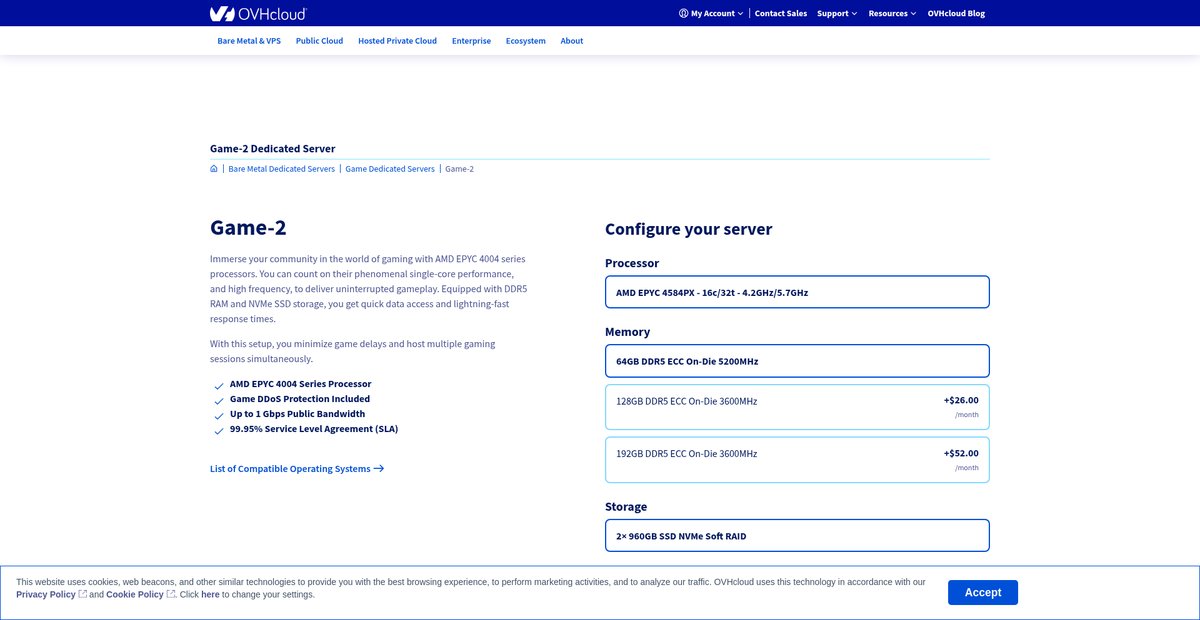Open the Ecosystem menu
The width and height of the screenshot is (1200, 620).
[x=526, y=41]
